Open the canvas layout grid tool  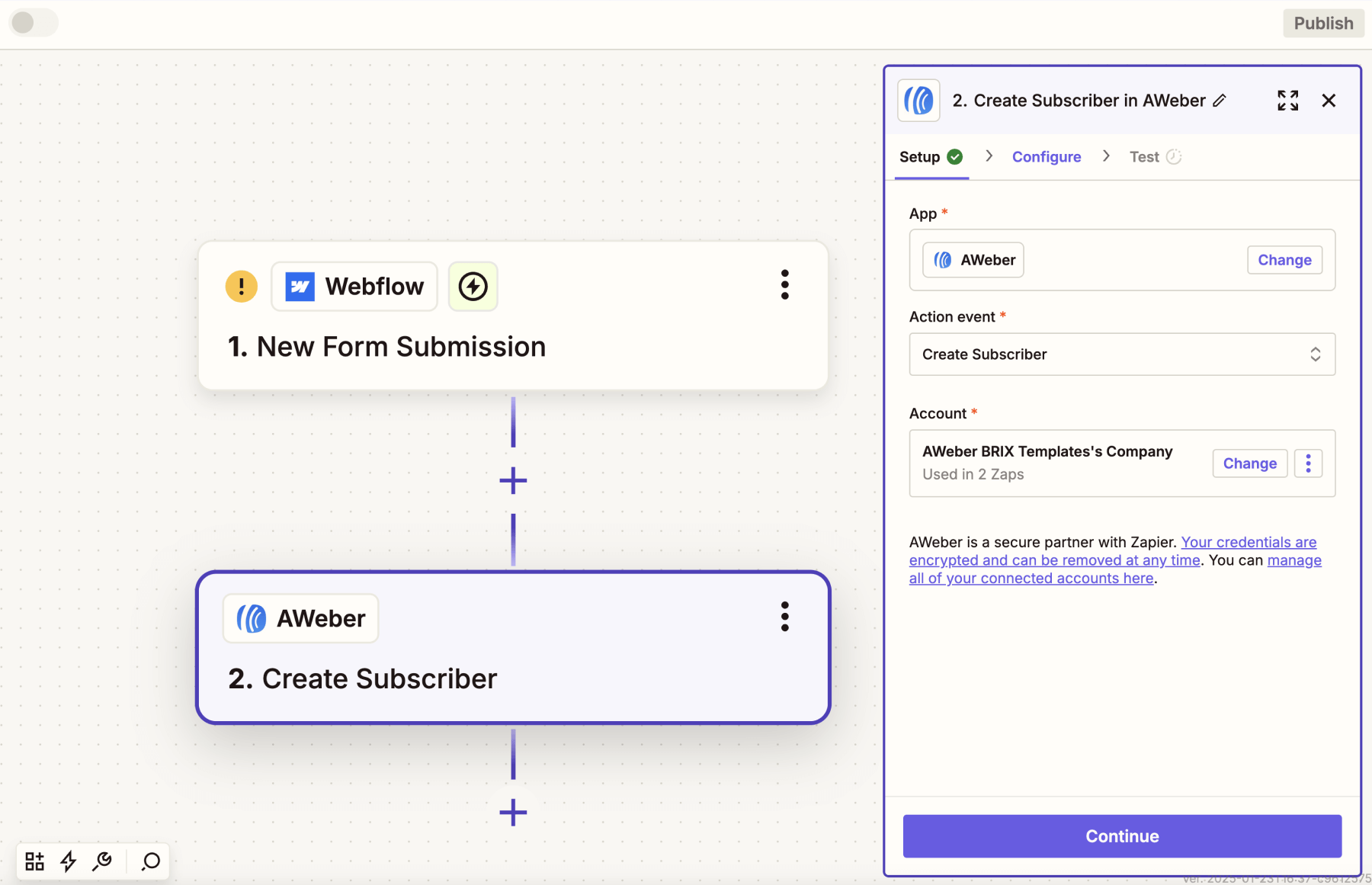click(x=35, y=861)
